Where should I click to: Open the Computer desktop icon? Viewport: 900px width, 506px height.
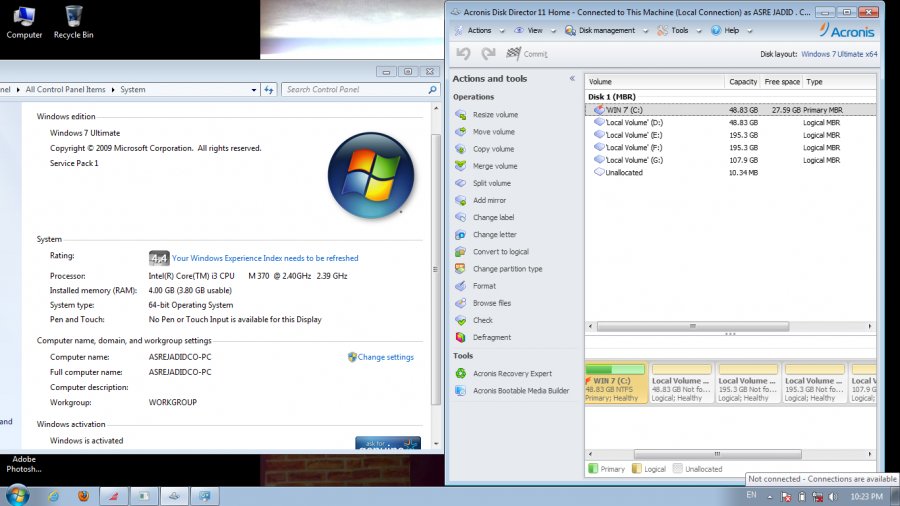click(x=24, y=22)
